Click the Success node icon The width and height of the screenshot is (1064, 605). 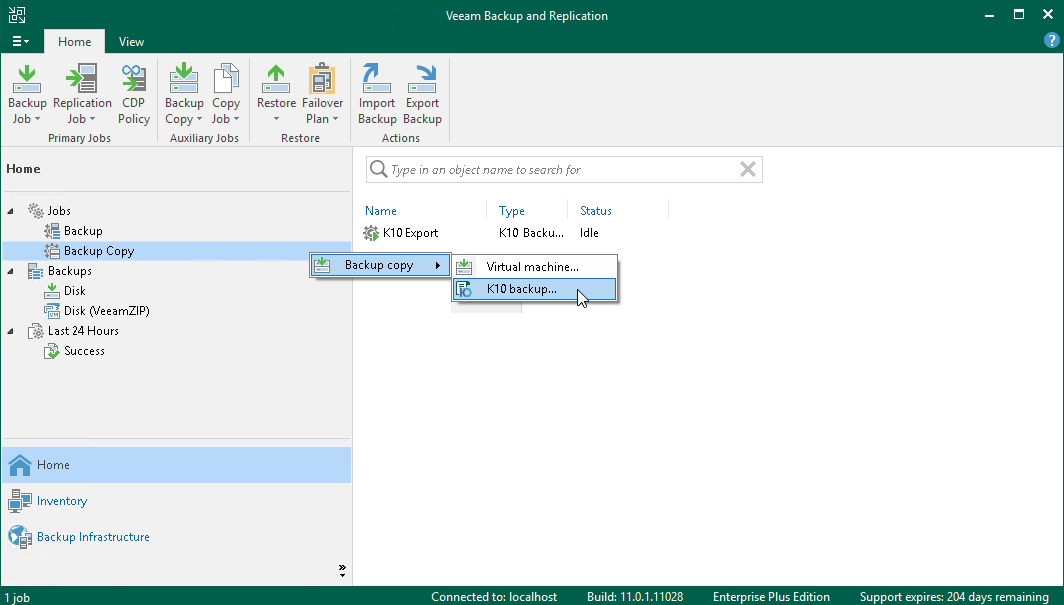pos(52,351)
